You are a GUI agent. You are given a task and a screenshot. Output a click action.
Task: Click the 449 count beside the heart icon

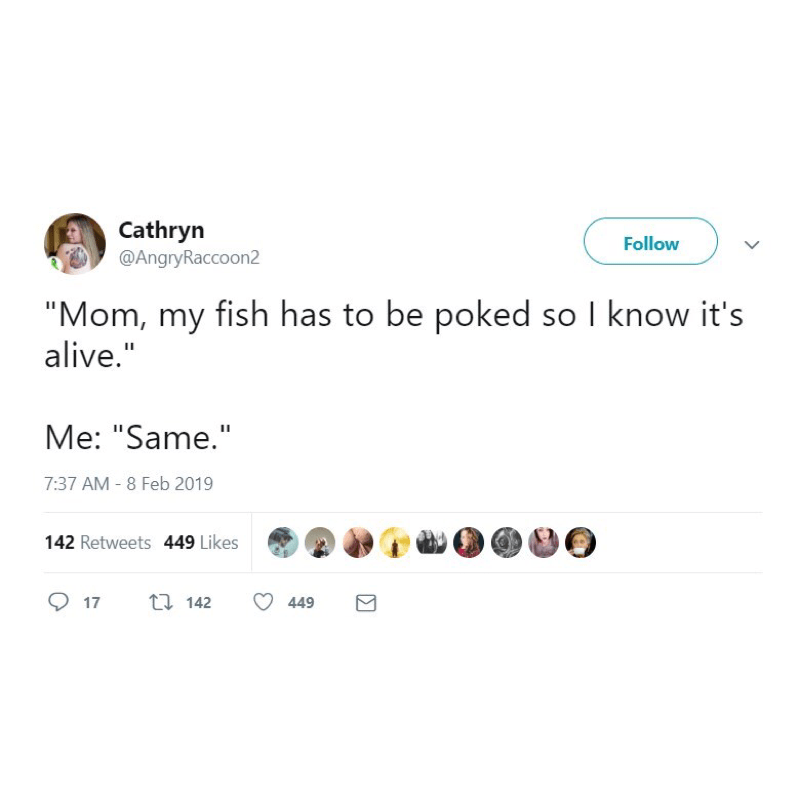click(x=301, y=602)
